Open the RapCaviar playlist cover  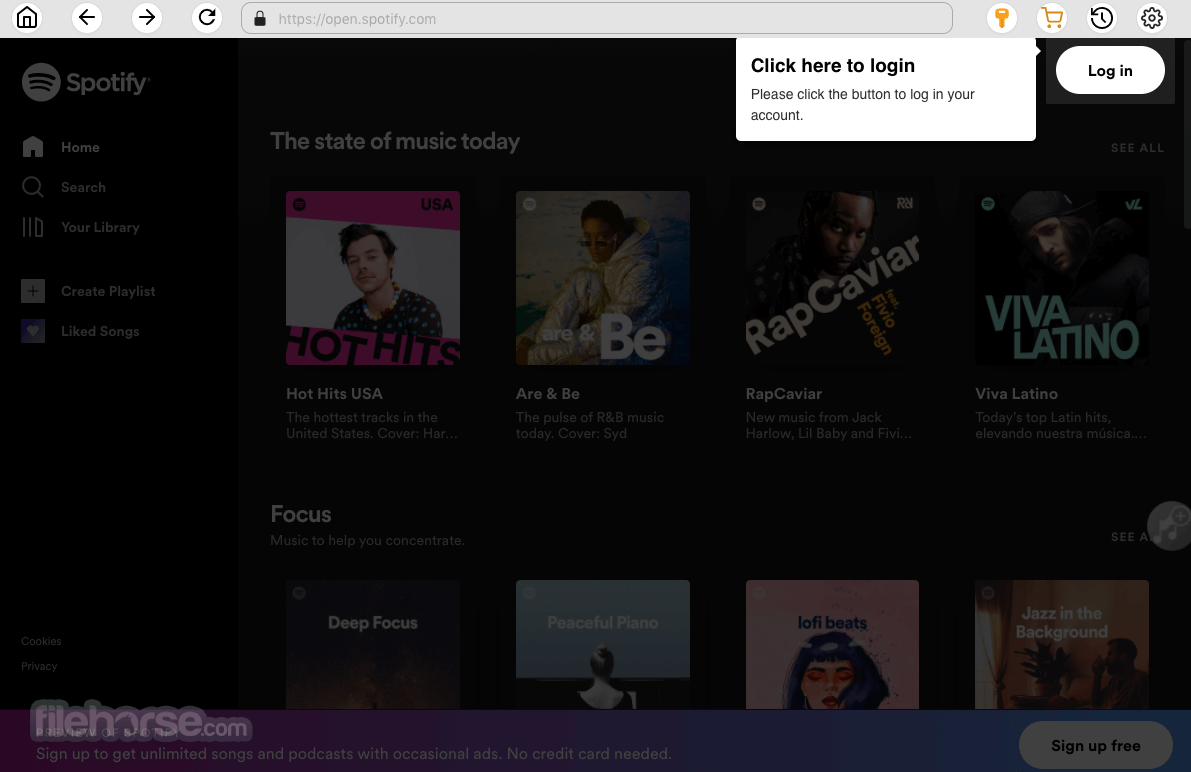coord(832,278)
